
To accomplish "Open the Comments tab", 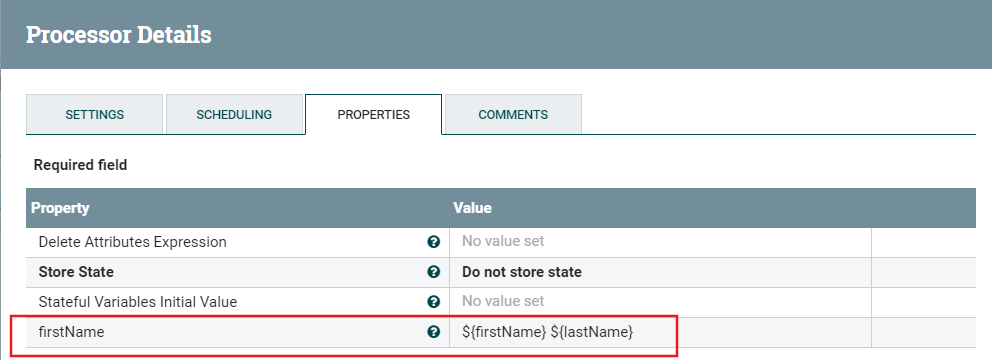I will click(x=513, y=115).
